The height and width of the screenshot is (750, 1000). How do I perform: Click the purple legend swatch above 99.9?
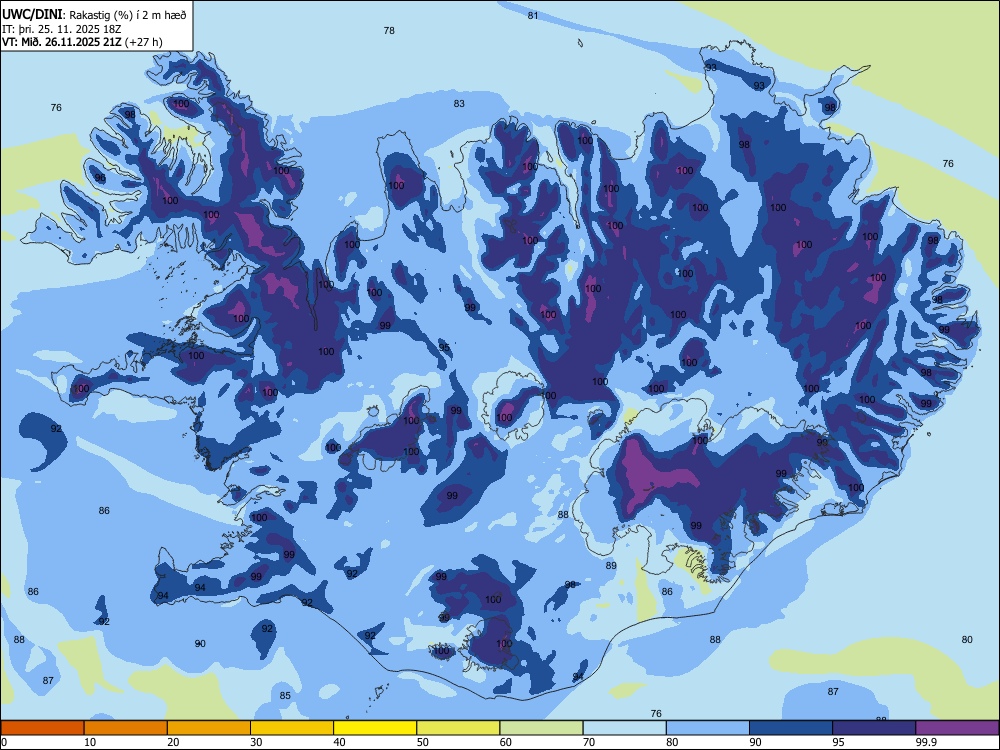(x=957, y=728)
